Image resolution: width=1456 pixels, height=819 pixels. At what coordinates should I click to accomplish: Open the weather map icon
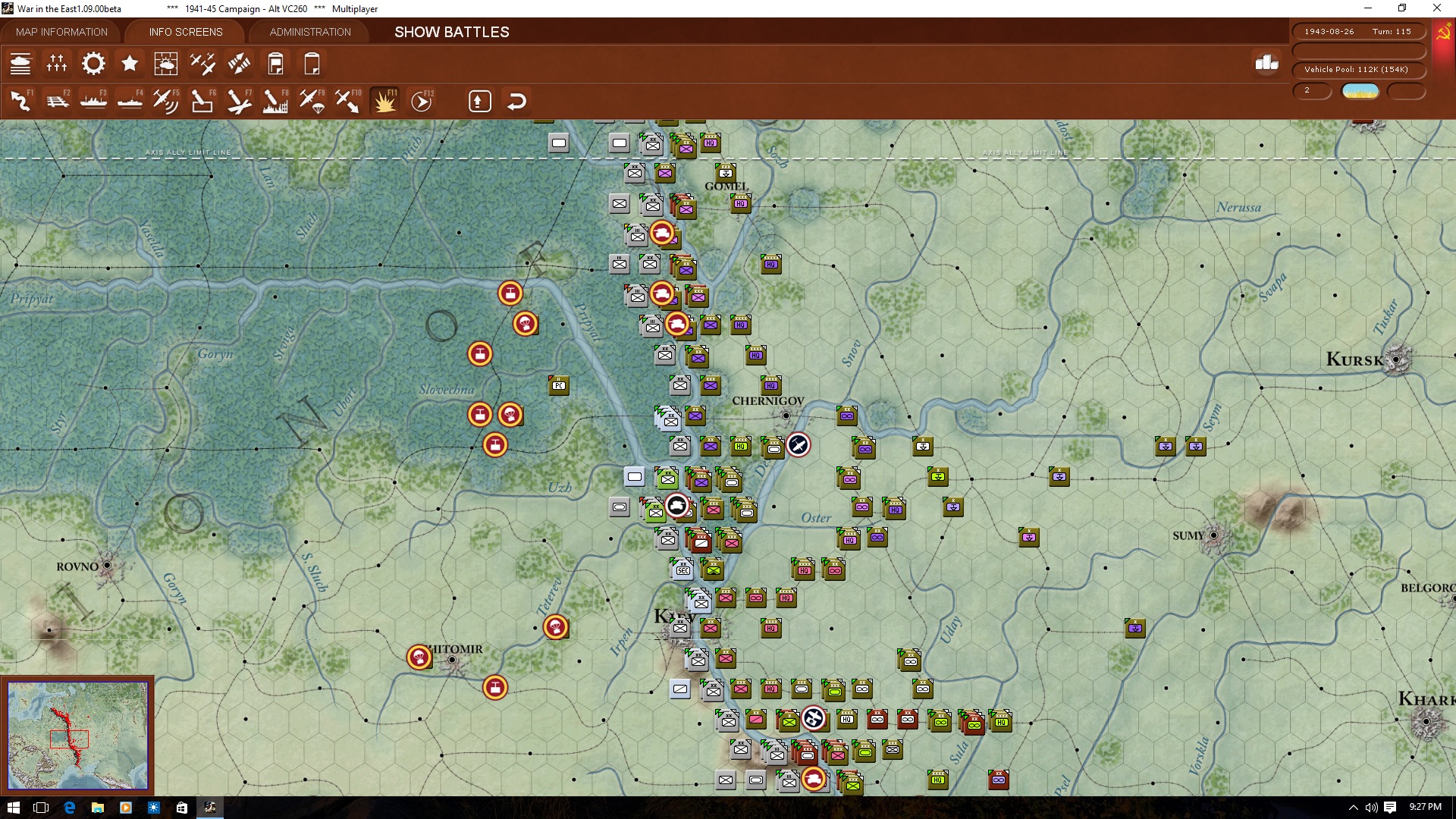tap(166, 64)
